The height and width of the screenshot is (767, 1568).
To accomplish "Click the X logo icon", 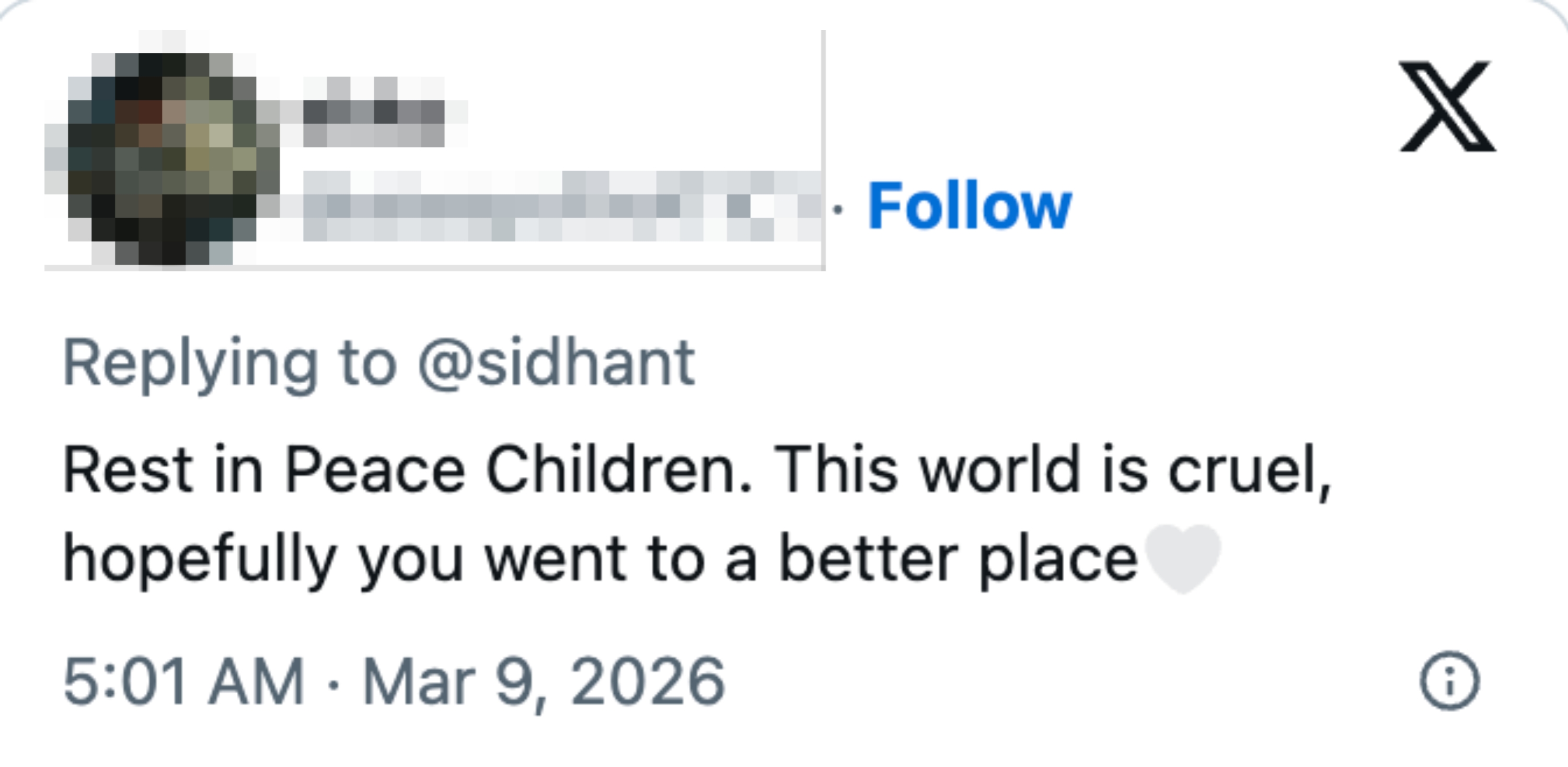I will tap(1447, 106).
